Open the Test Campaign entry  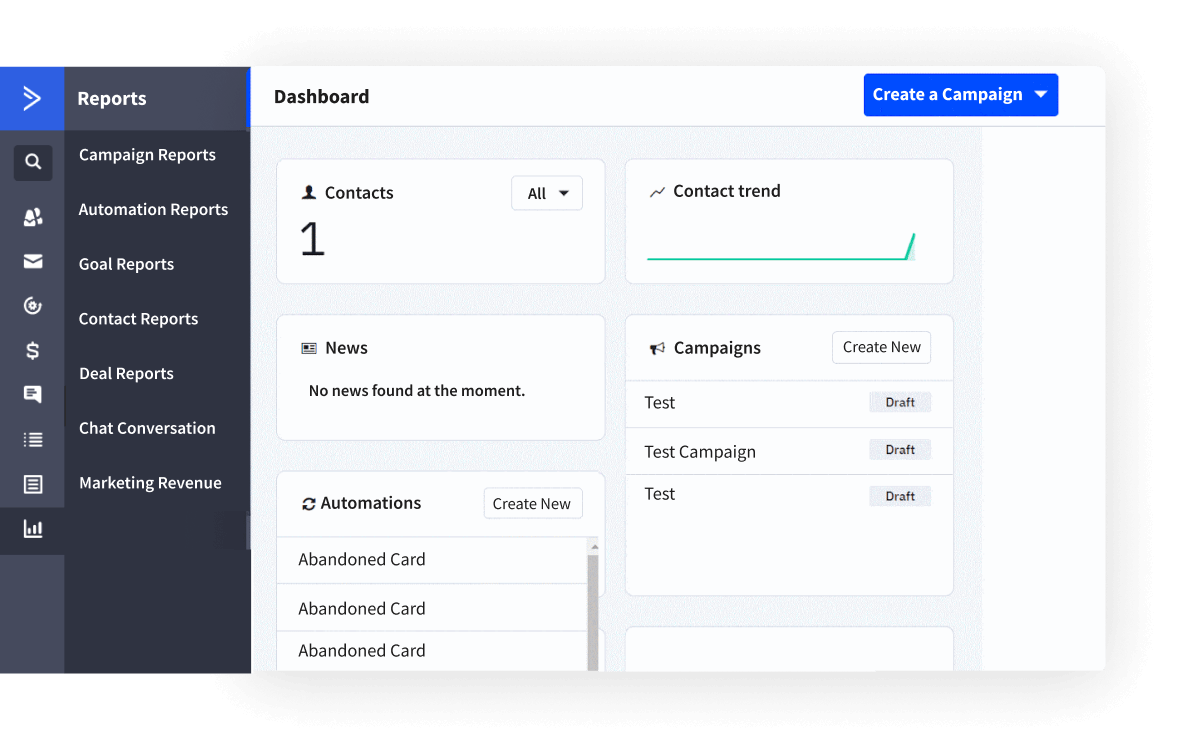pyautogui.click(x=700, y=451)
